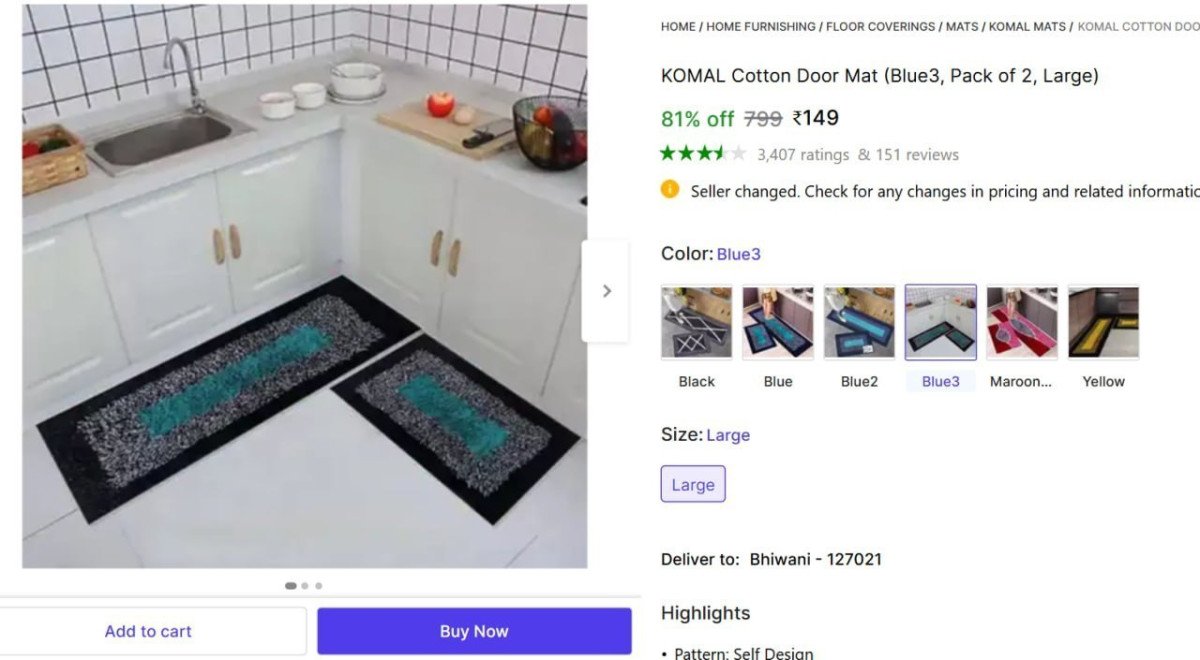This screenshot has height=660, width=1200.
Task: Click the image carousel pagination dots
Action: [x=304, y=586]
